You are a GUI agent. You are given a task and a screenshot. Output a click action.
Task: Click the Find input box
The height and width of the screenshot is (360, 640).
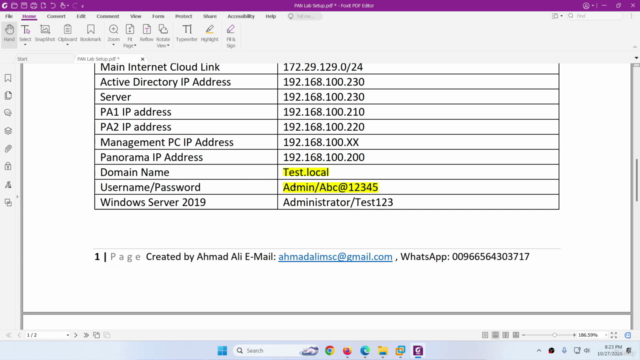tap(595, 16)
